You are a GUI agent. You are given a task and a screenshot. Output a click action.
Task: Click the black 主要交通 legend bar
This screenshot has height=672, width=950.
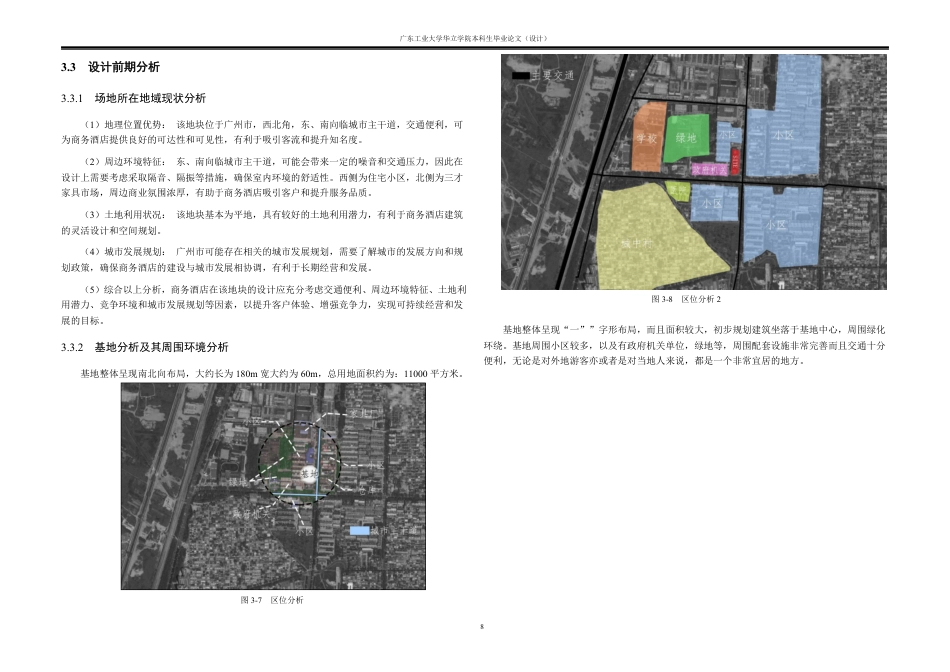521,75
